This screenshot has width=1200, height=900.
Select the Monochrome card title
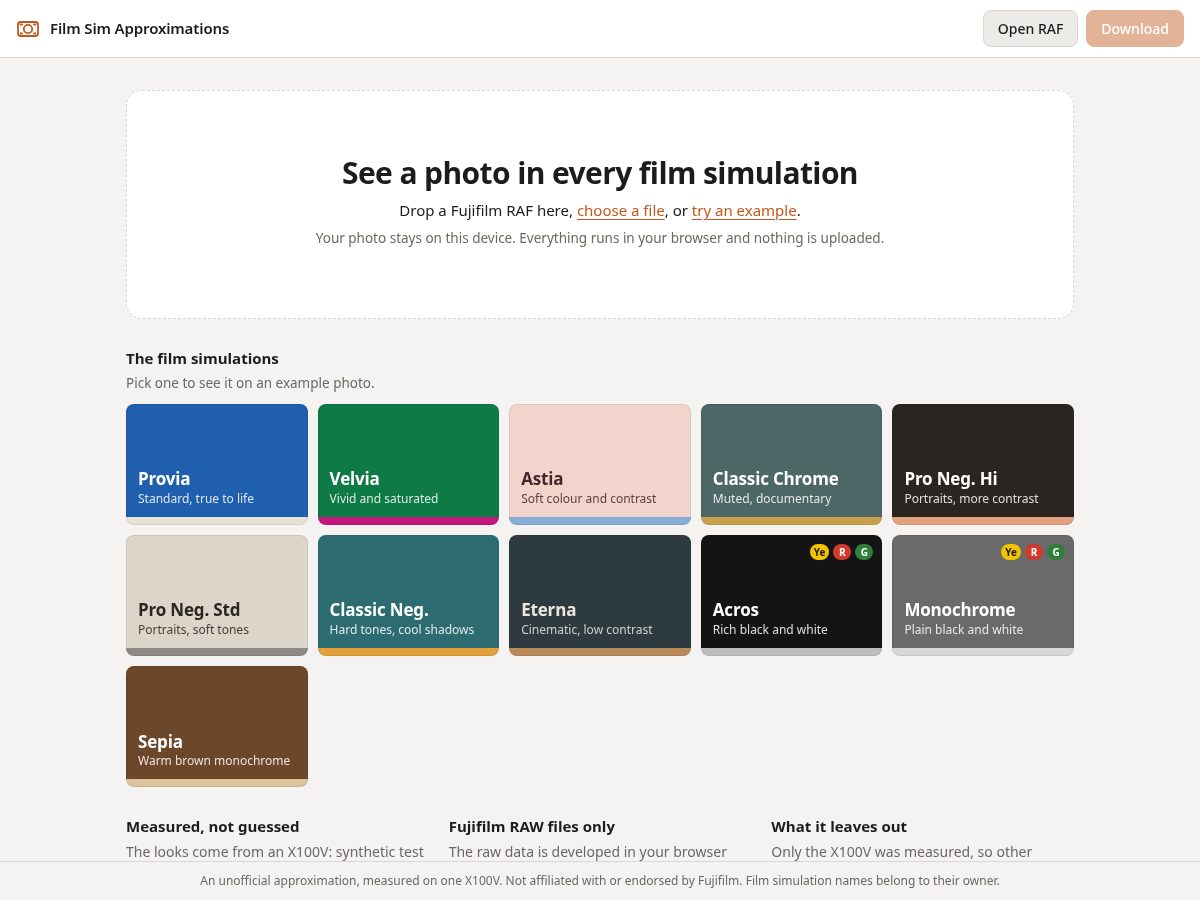tap(960, 610)
